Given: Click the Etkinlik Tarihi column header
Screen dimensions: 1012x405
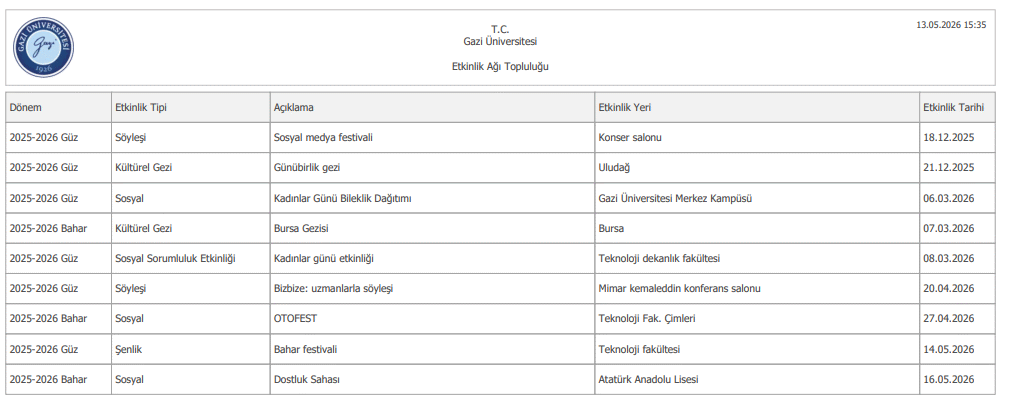Looking at the screenshot, I should click(957, 108).
